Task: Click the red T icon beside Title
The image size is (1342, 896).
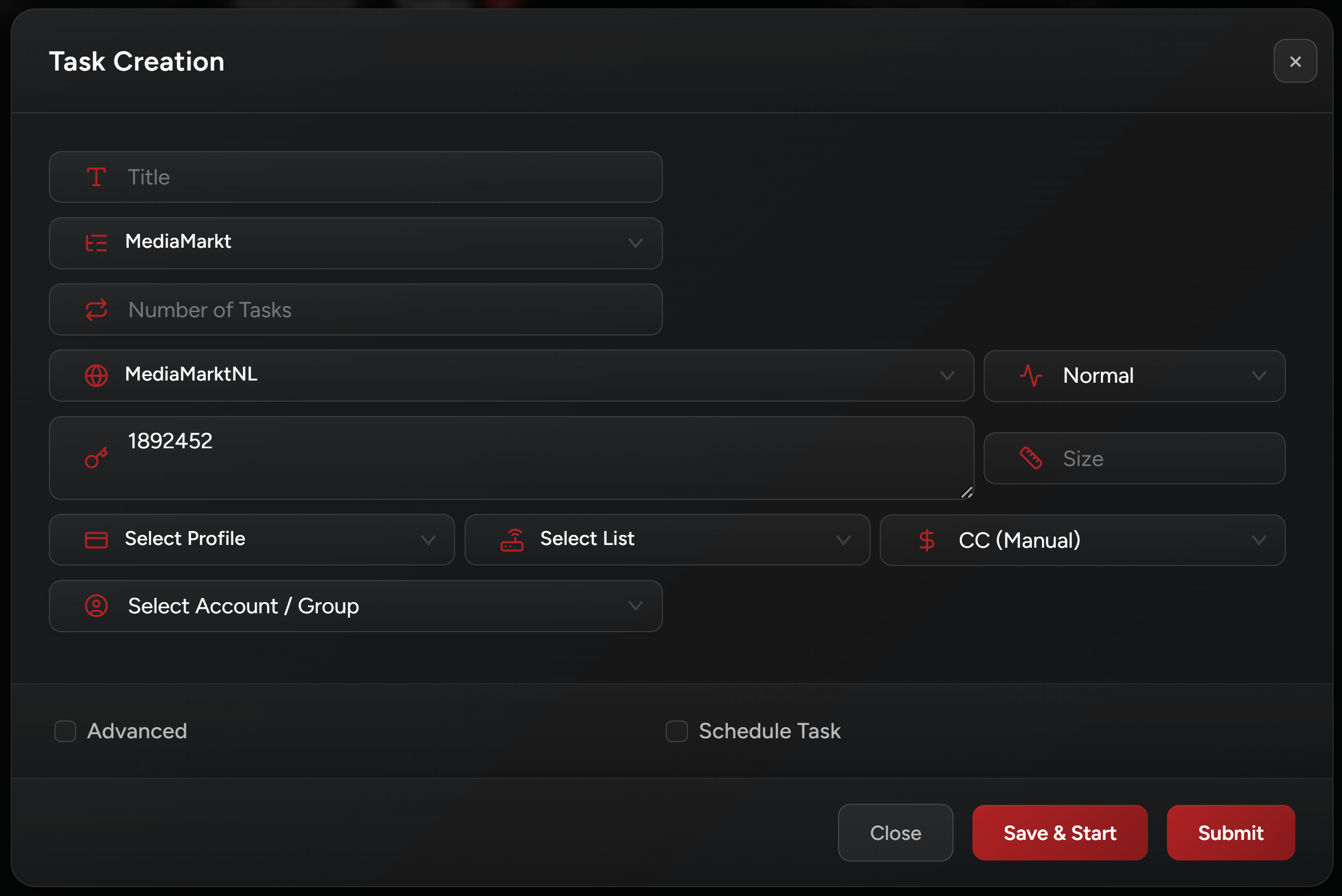Action: click(x=96, y=177)
